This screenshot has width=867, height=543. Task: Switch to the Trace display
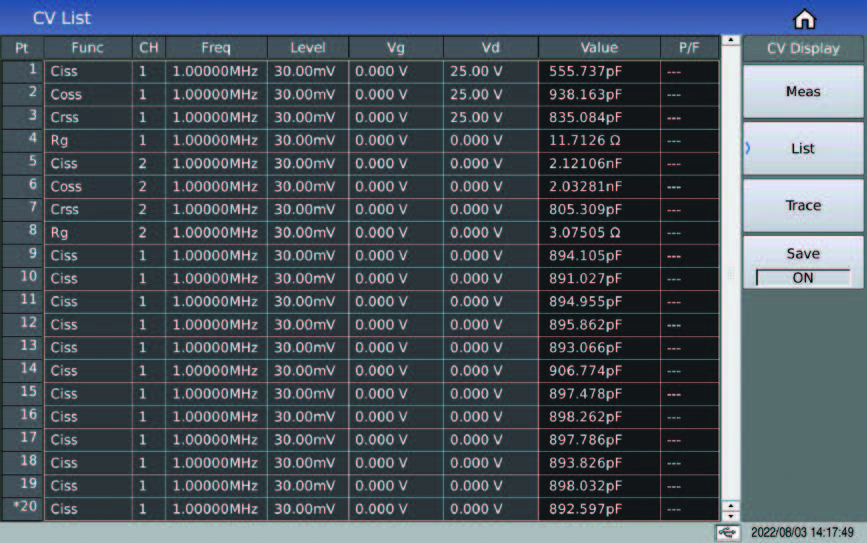pyautogui.click(x=802, y=205)
